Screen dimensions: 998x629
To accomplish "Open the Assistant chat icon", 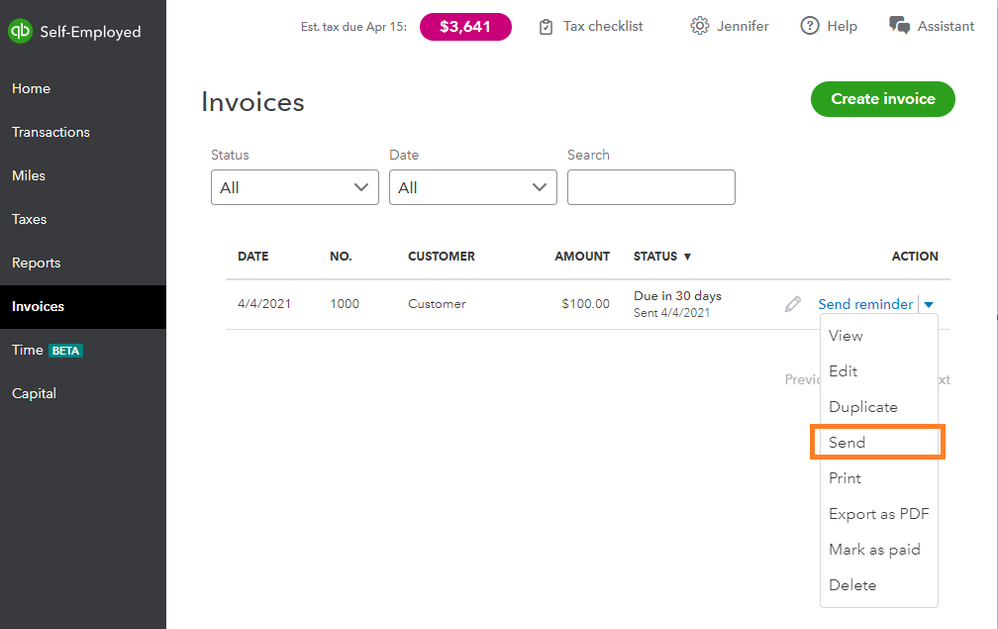I will click(899, 25).
